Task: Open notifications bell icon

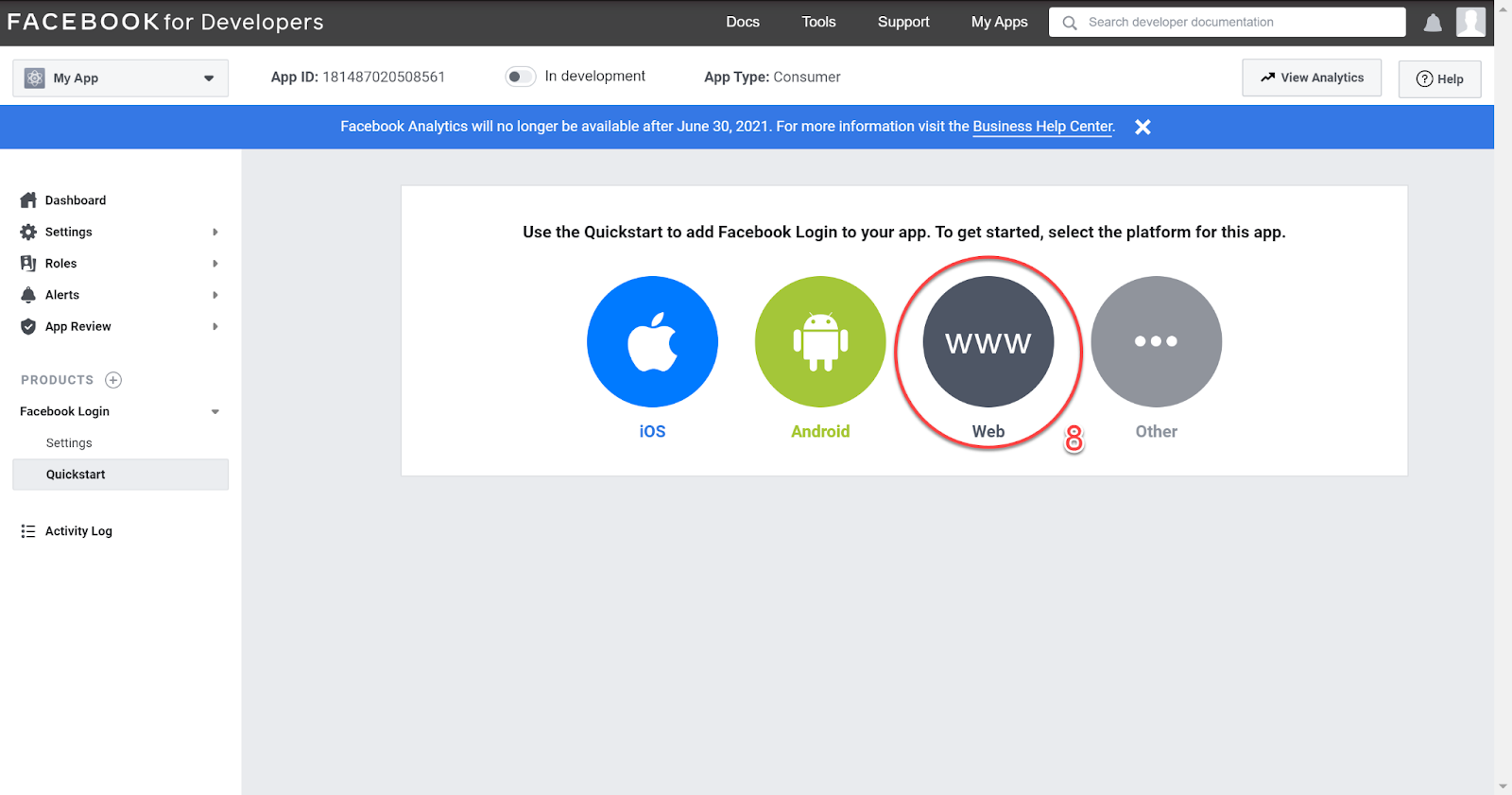Action: (x=1433, y=23)
